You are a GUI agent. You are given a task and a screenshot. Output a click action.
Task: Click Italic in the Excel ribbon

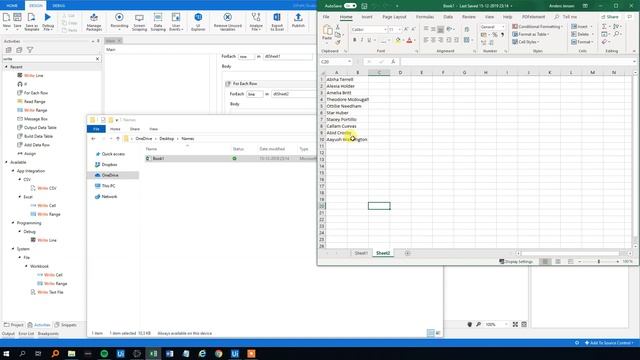point(362,40)
